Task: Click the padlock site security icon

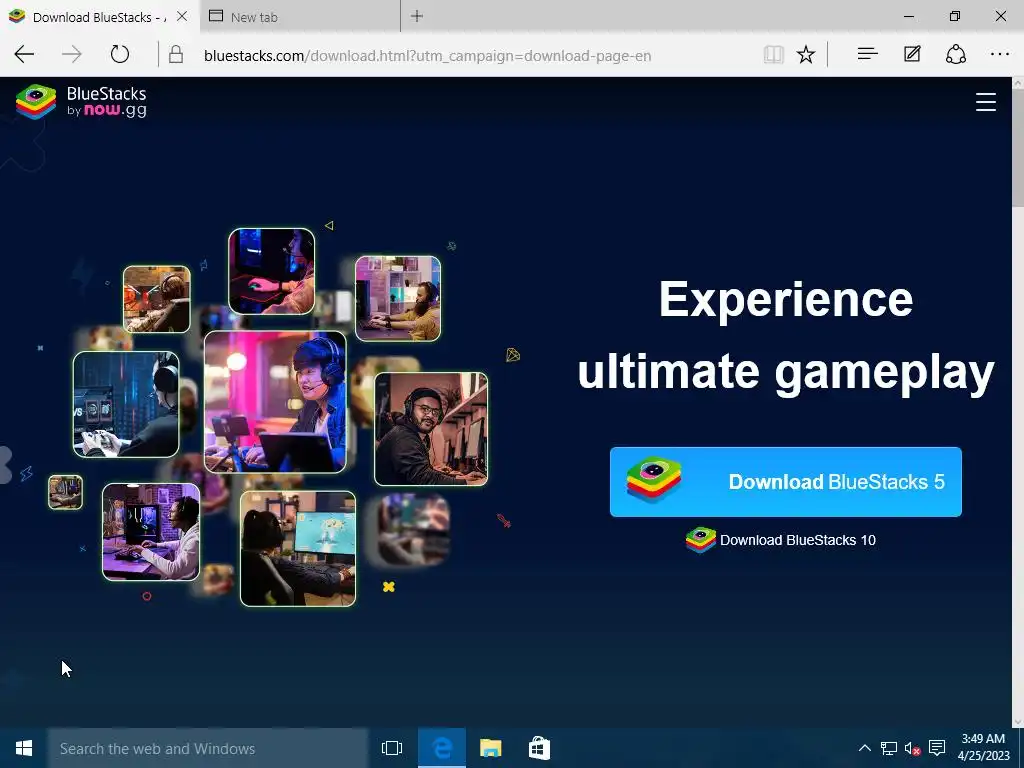Action: pos(176,55)
